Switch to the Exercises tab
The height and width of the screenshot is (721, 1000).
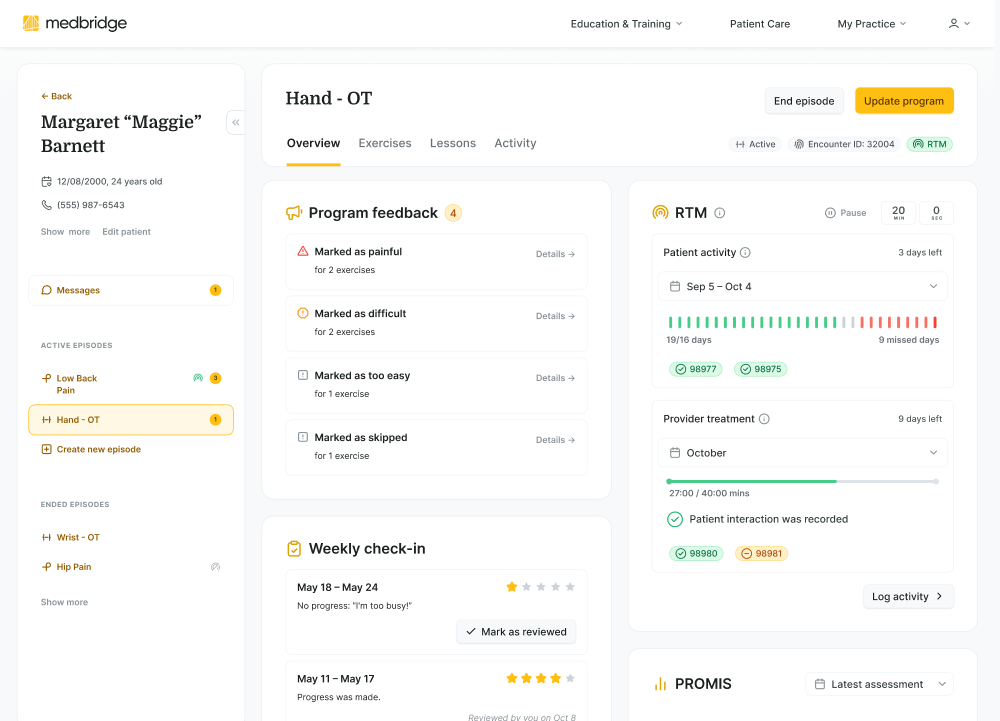pyautogui.click(x=384, y=143)
